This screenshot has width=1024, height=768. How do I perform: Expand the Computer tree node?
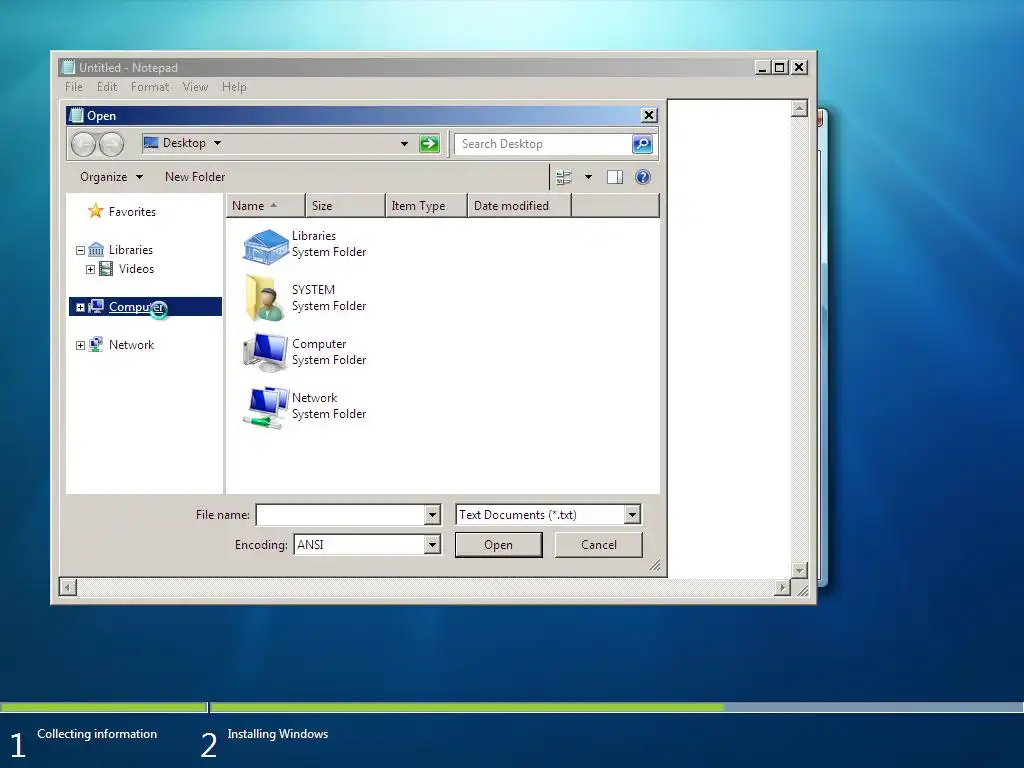point(80,307)
